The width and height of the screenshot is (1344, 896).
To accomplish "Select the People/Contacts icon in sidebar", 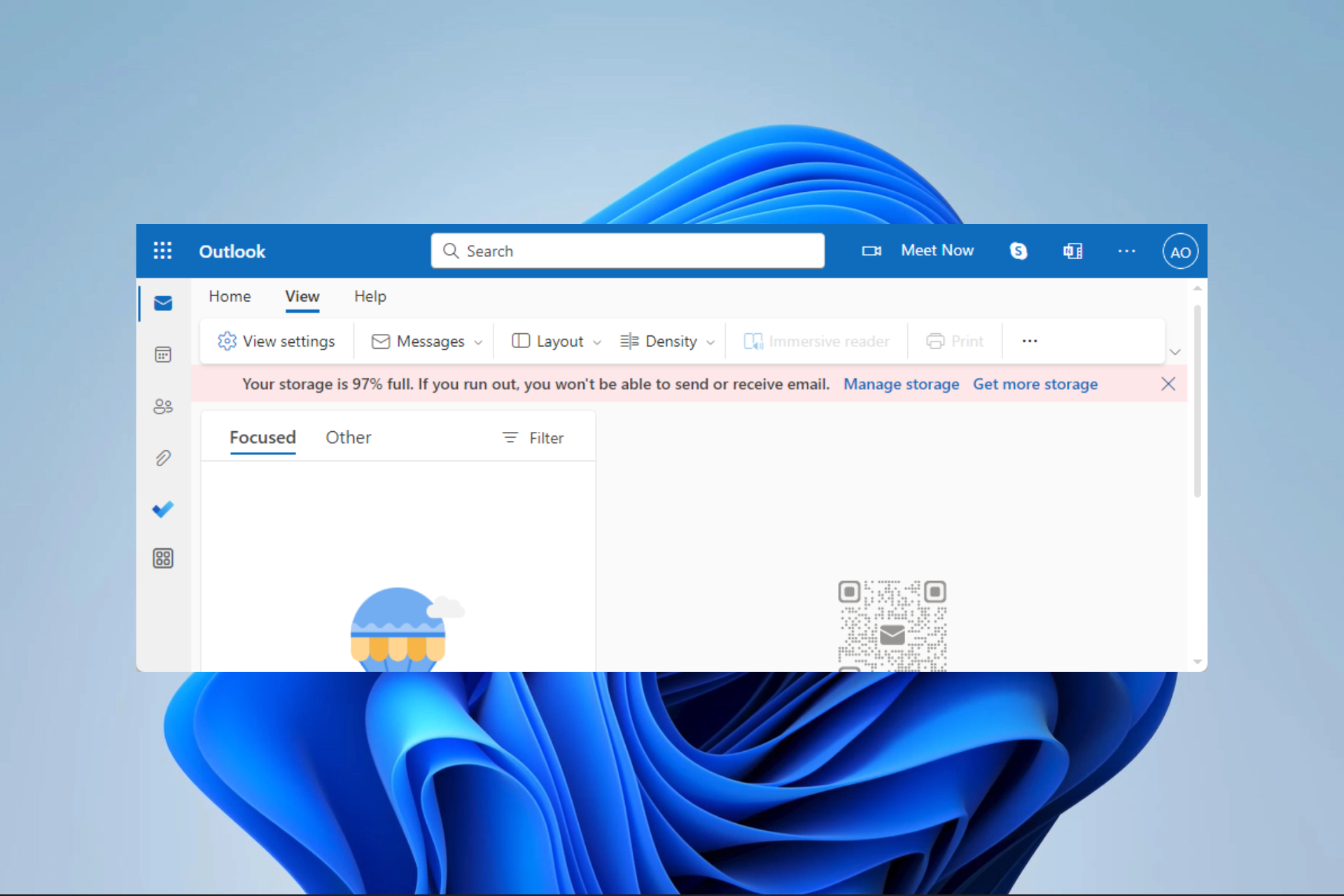I will tap(163, 407).
